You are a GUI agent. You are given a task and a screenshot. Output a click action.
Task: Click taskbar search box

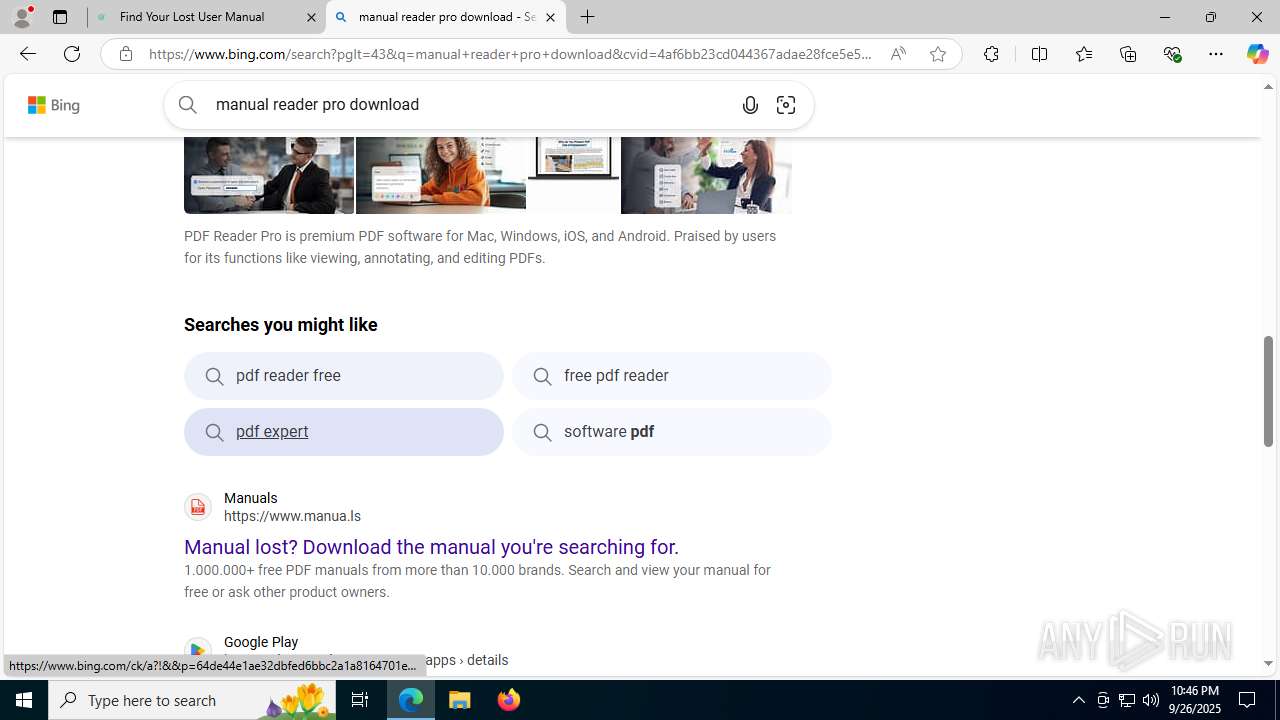coord(191,700)
